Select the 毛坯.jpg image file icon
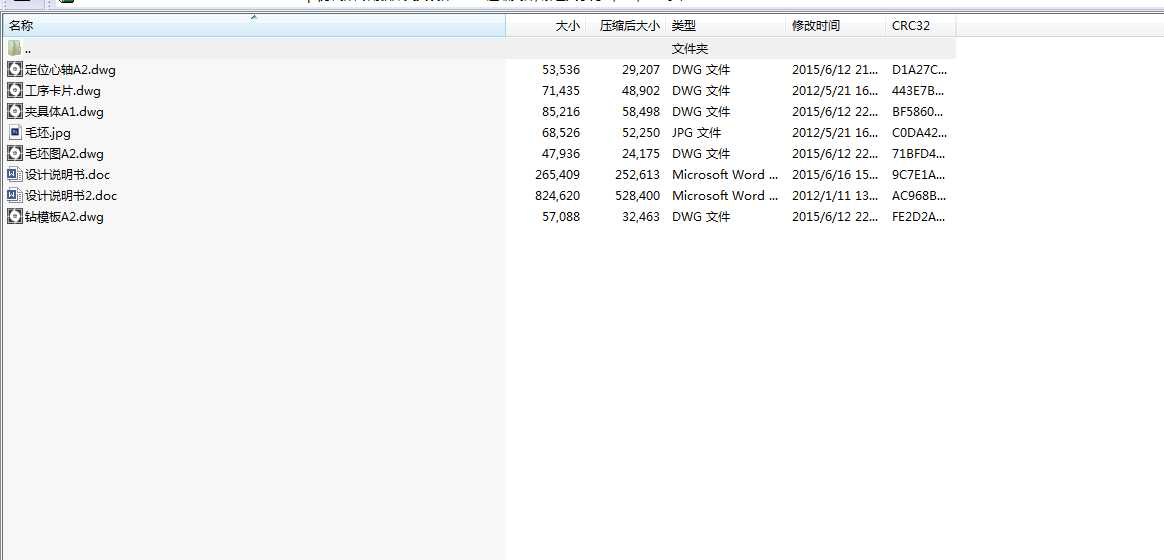 click(x=15, y=133)
